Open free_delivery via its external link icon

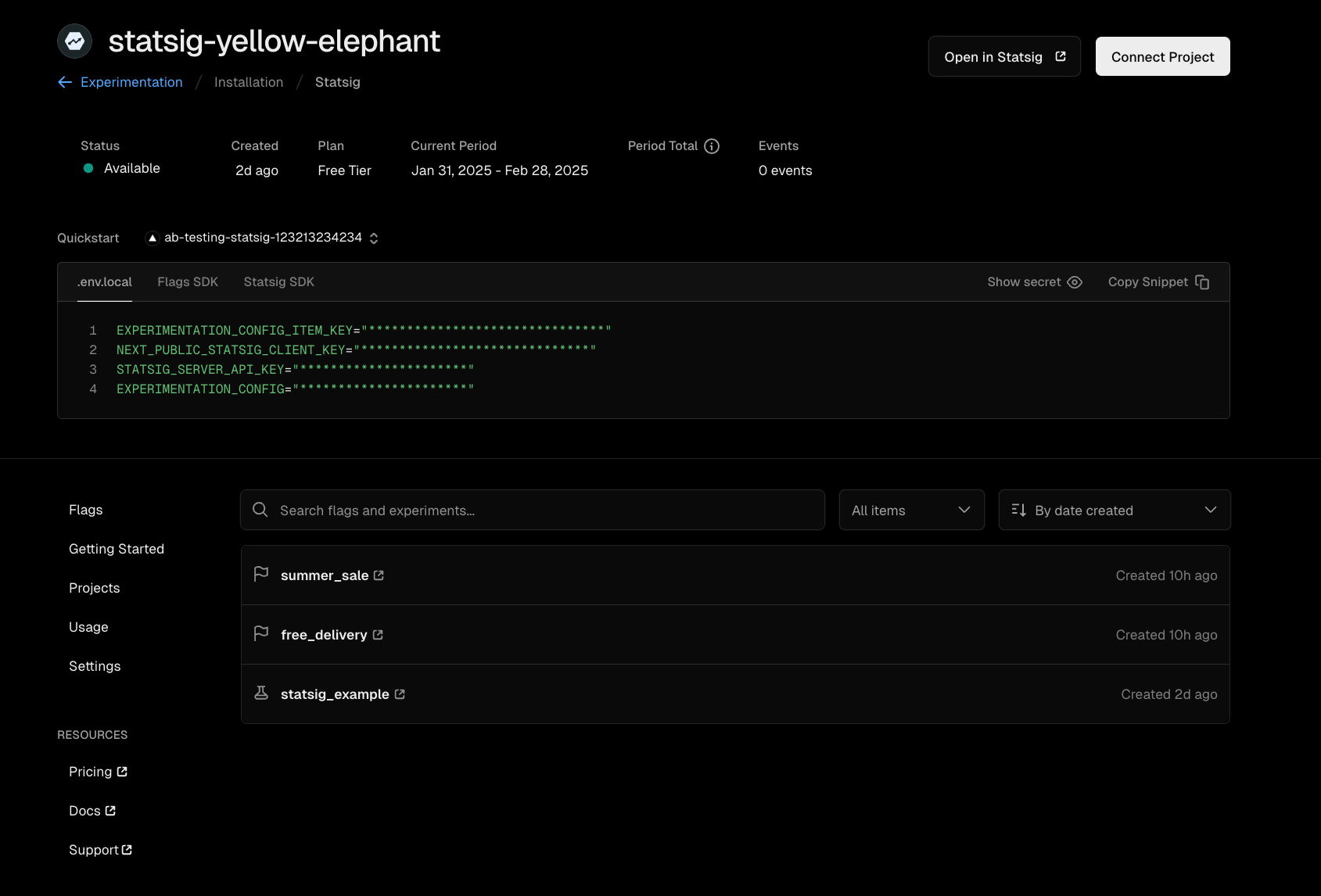[379, 634]
